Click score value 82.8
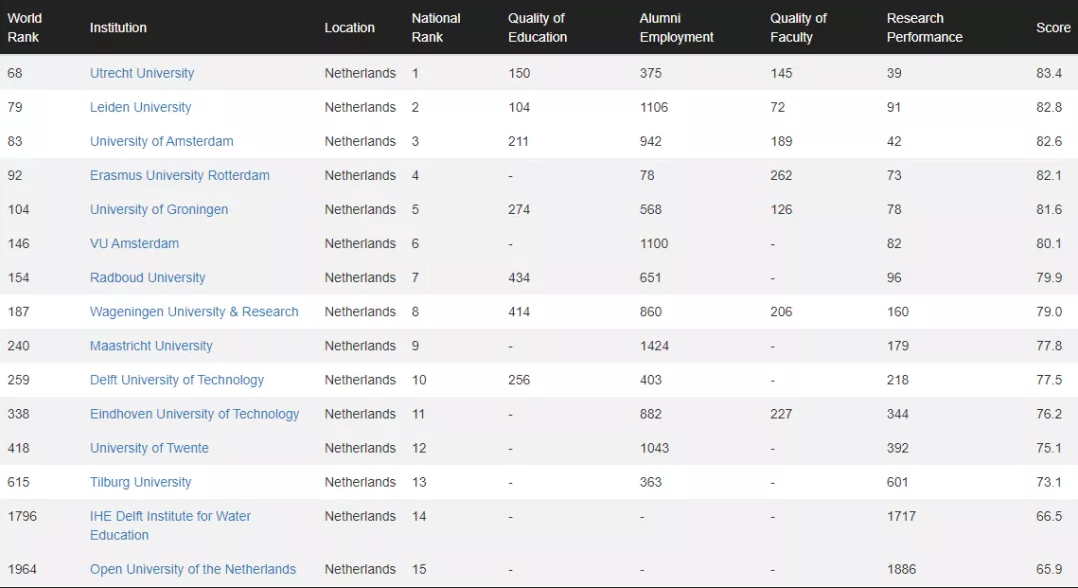The image size is (1078, 588). pos(1049,107)
